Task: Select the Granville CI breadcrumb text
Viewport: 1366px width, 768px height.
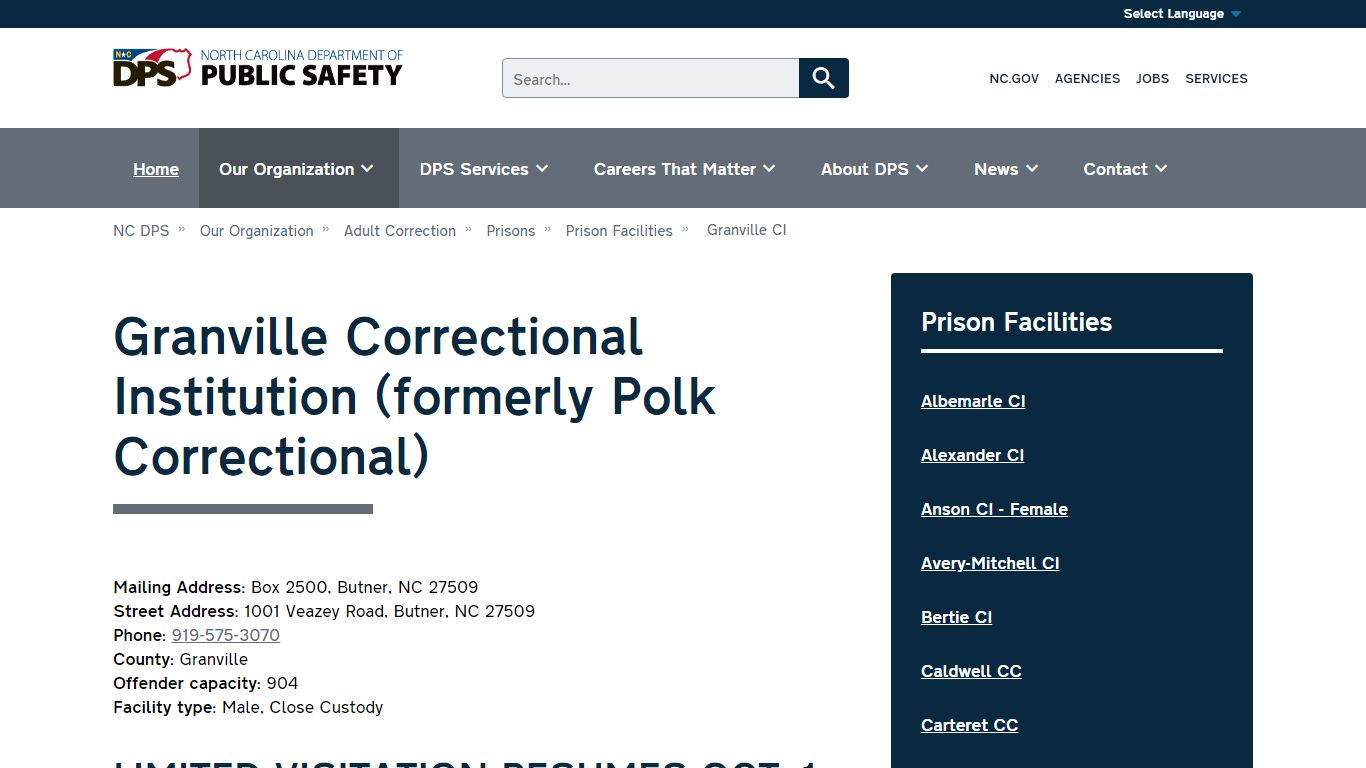Action: 747,230
